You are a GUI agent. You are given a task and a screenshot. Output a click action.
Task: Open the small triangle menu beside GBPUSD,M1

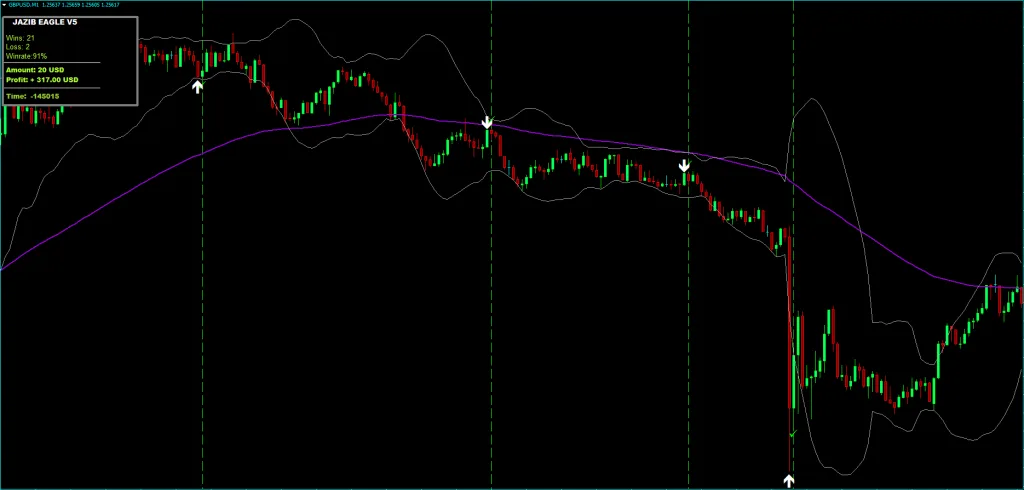pyautogui.click(x=4, y=5)
